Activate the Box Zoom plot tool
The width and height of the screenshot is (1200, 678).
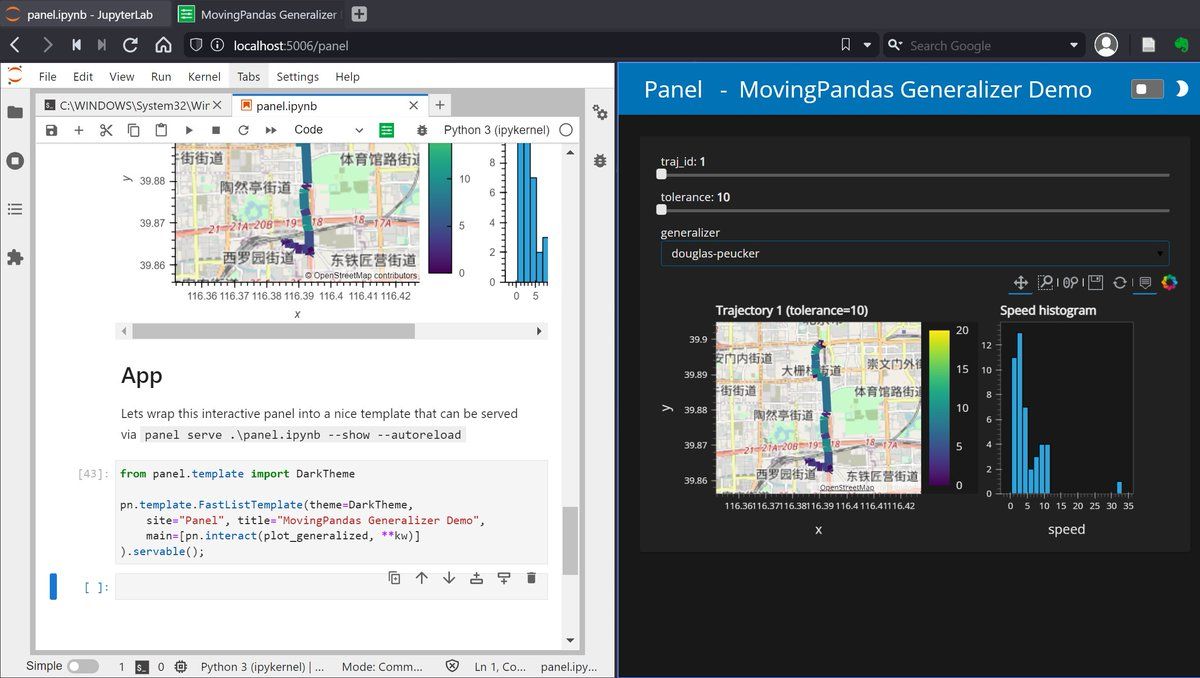click(x=1045, y=283)
